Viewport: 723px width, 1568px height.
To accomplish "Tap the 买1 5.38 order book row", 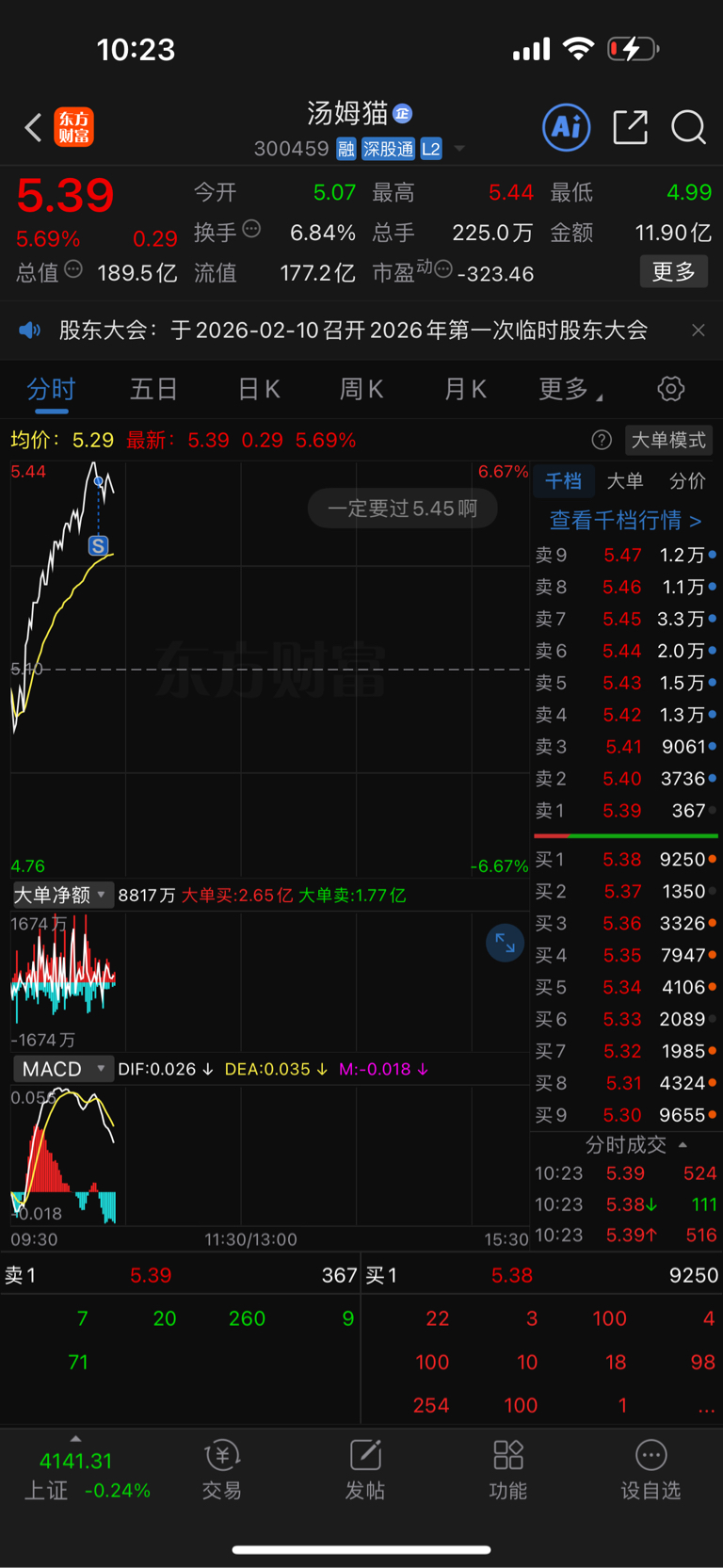I will (626, 860).
